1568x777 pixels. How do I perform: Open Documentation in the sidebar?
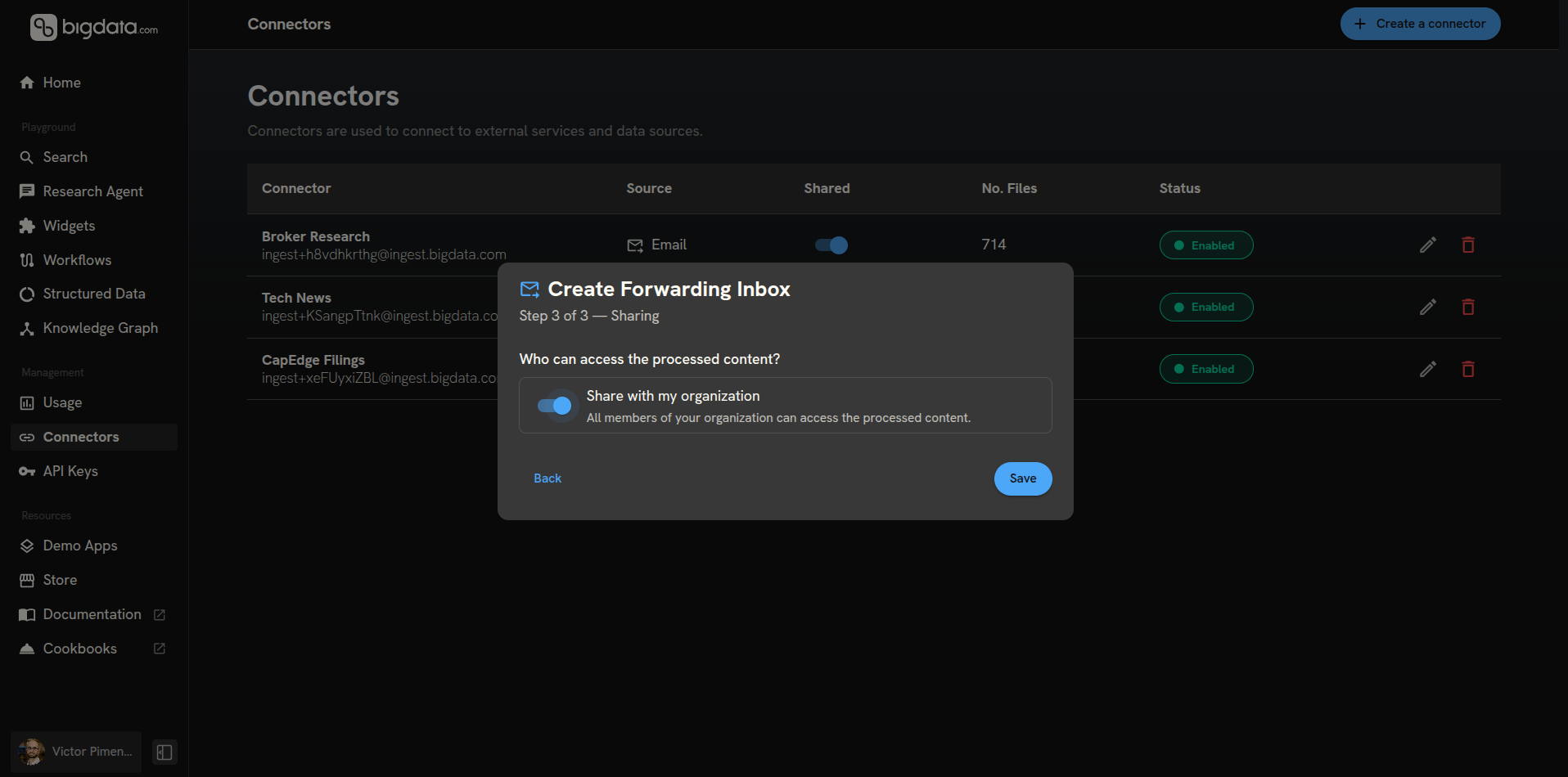click(94, 614)
